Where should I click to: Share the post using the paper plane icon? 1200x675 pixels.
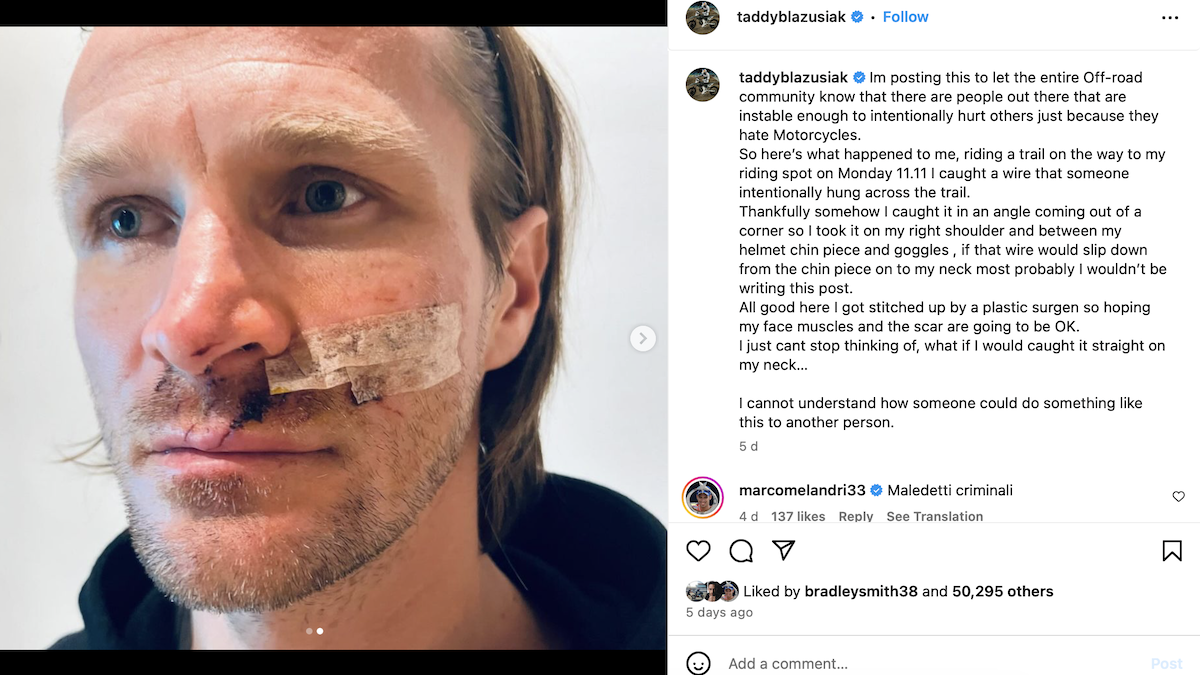tap(784, 550)
